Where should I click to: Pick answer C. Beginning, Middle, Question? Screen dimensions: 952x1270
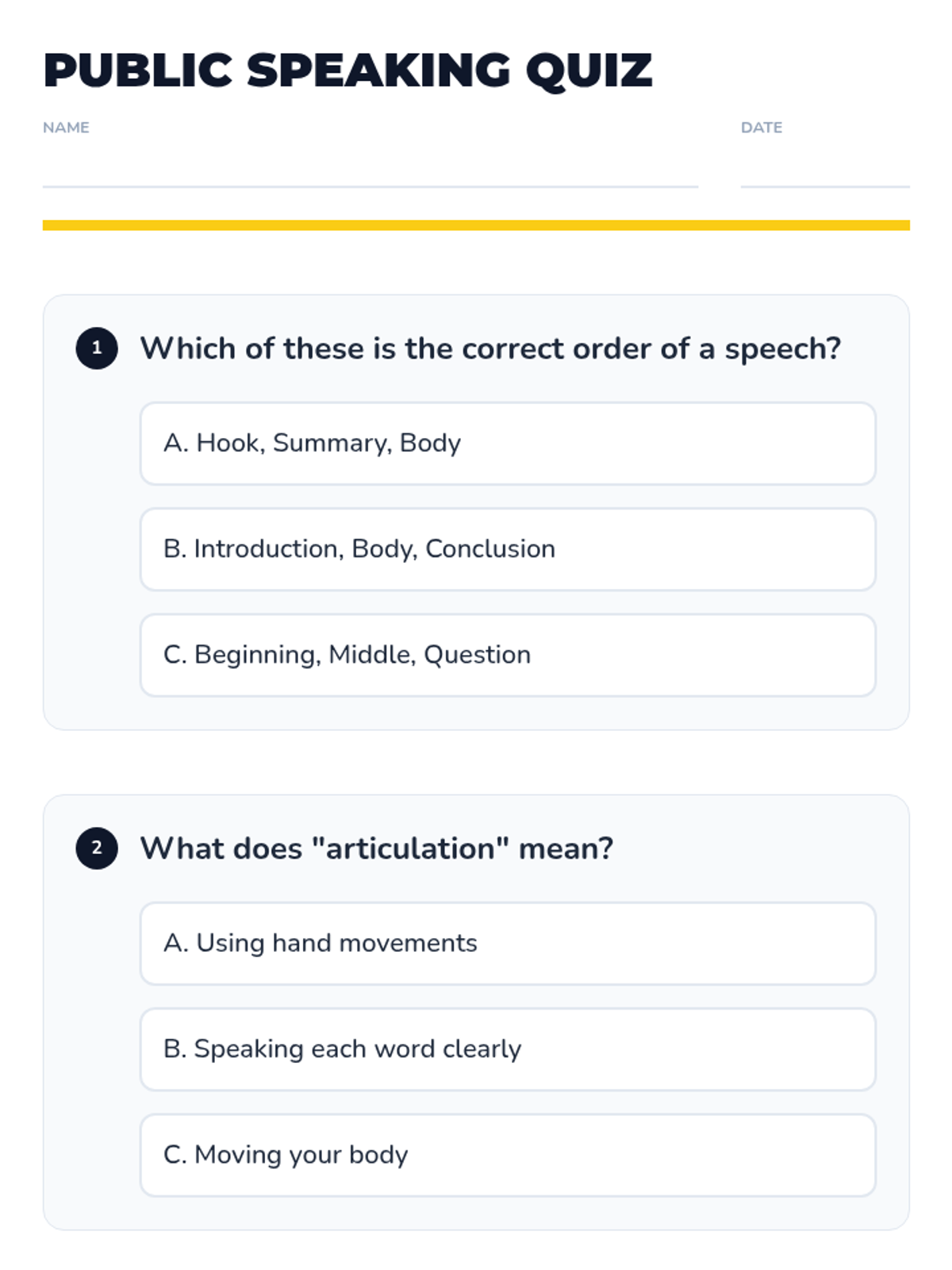(508, 655)
